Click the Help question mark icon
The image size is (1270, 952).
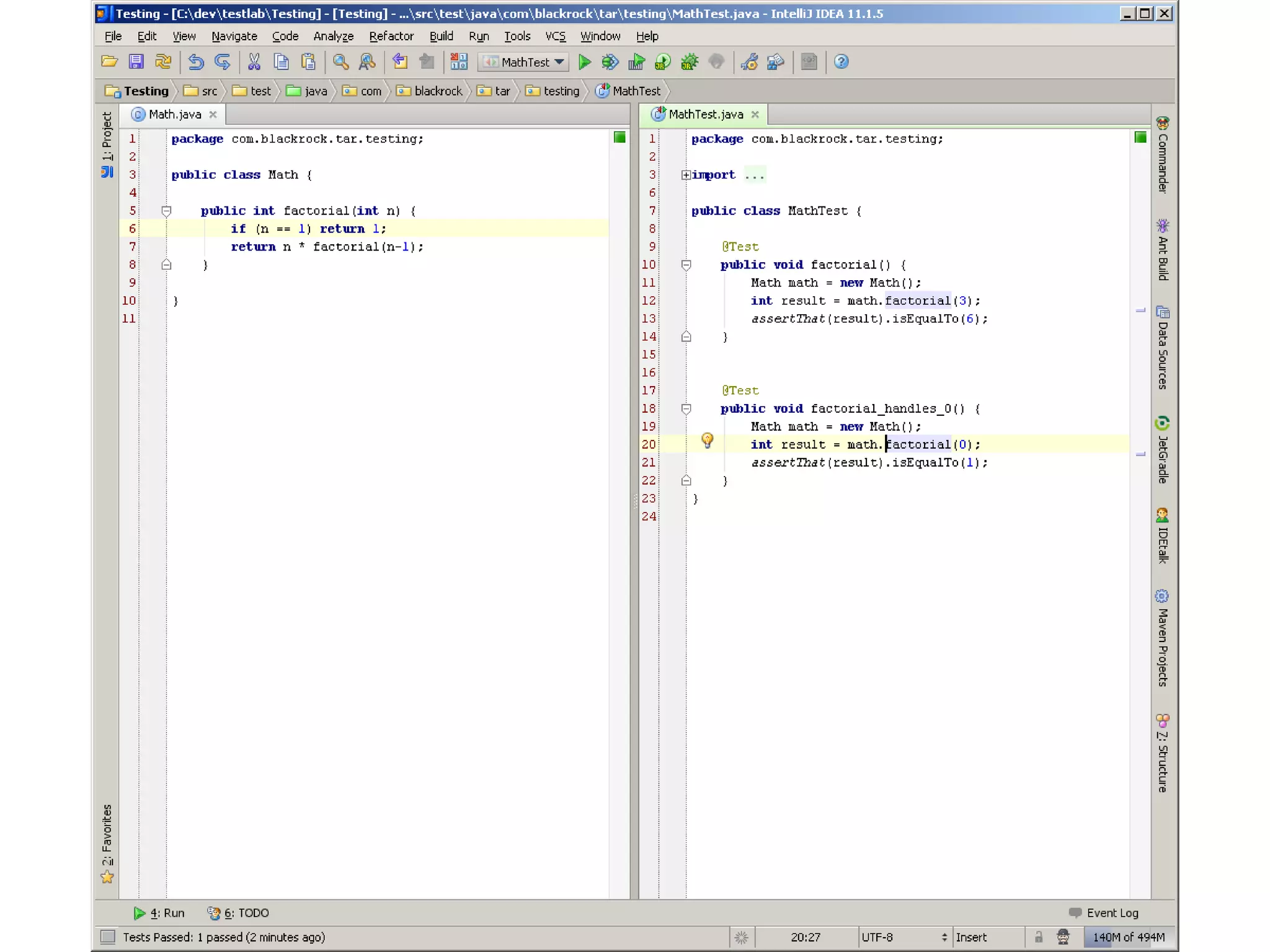[x=841, y=62]
